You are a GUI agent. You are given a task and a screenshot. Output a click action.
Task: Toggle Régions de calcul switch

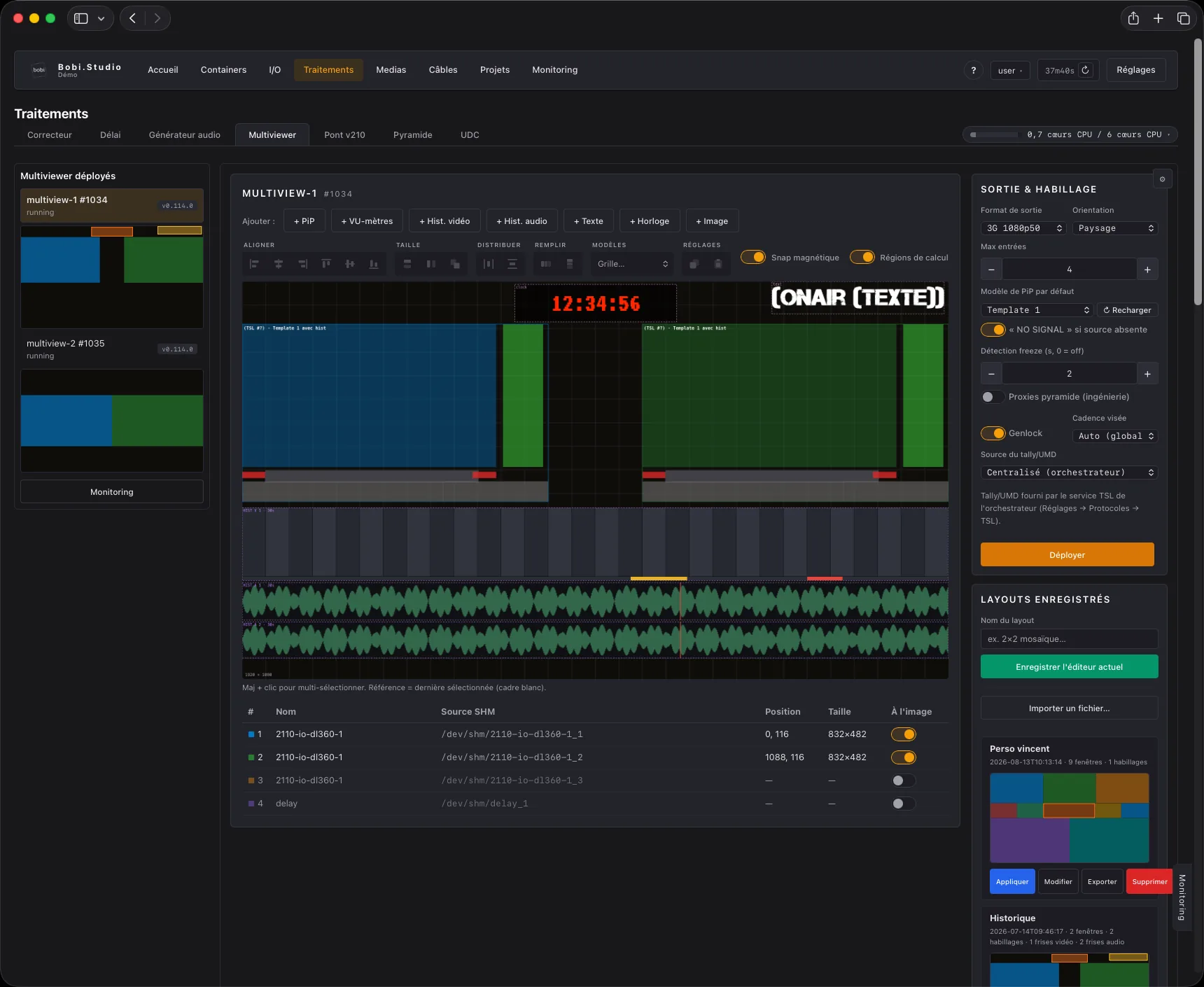pyautogui.click(x=862, y=257)
